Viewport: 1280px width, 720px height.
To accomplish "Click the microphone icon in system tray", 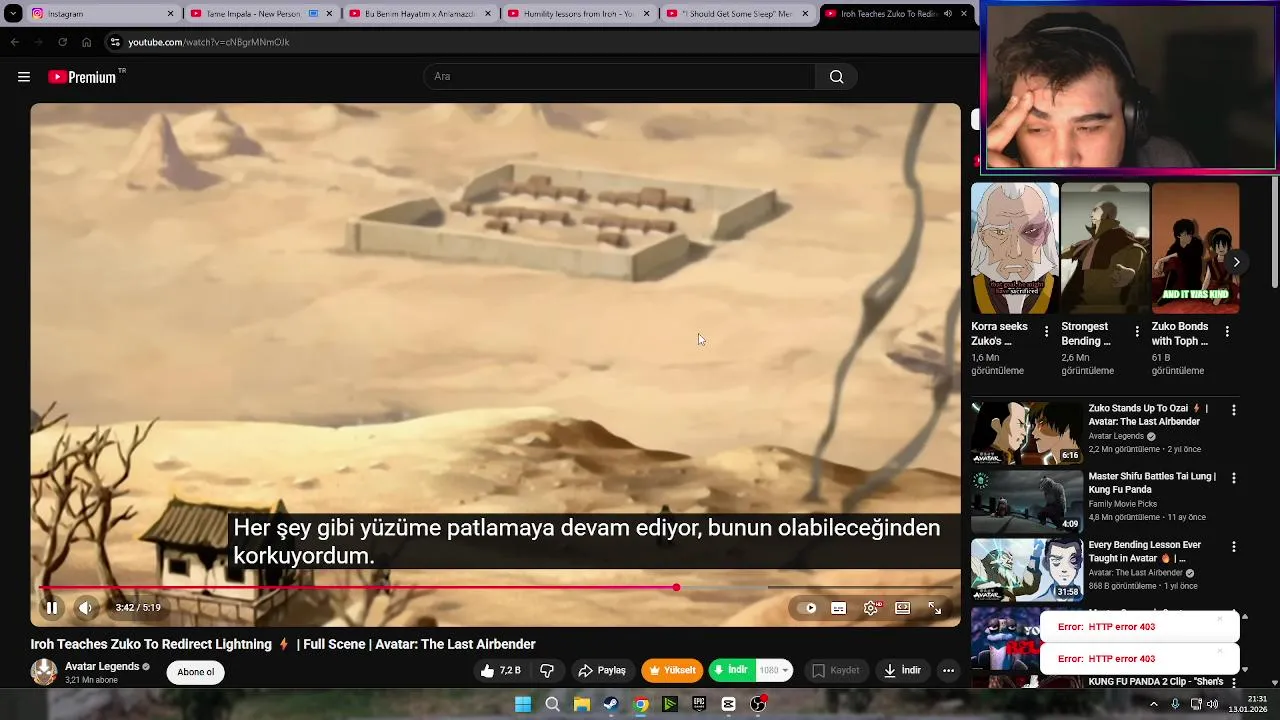I will coord(1175,704).
